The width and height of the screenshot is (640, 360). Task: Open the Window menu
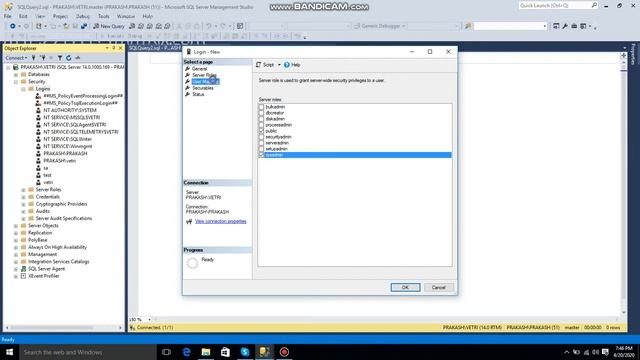[126, 16]
